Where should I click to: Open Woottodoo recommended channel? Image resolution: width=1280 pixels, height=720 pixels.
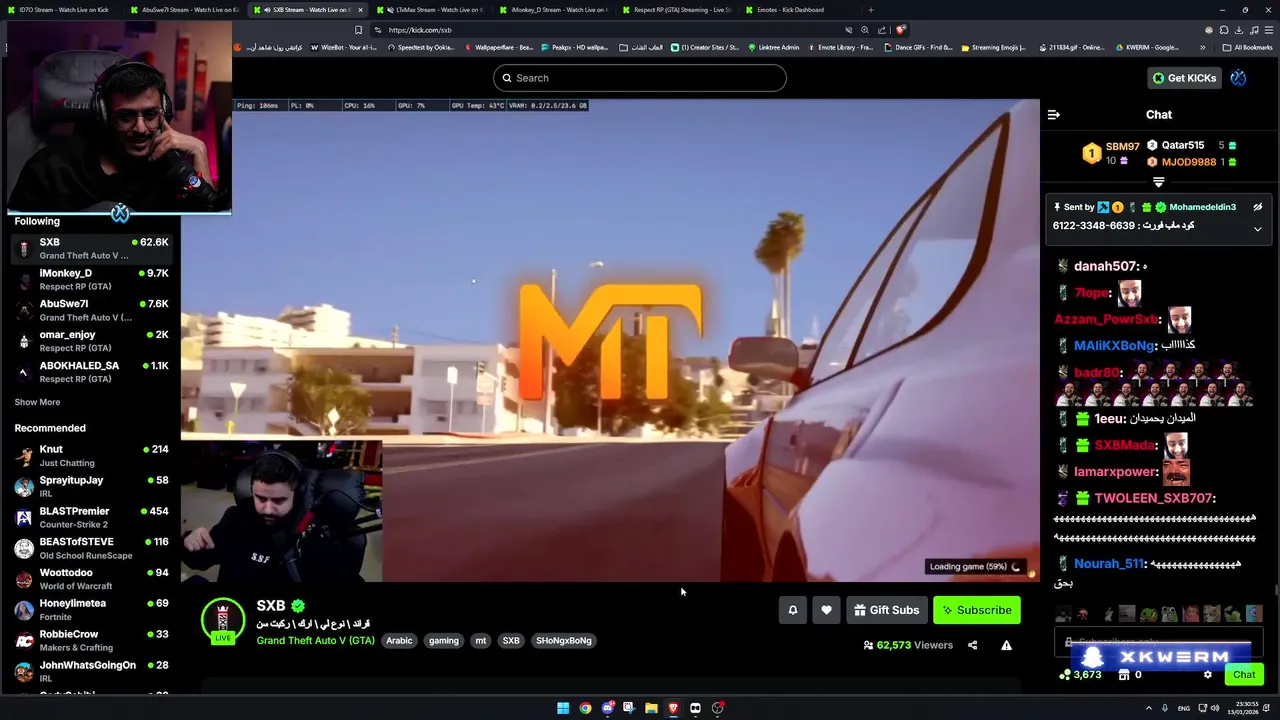pyautogui.click(x=90, y=579)
